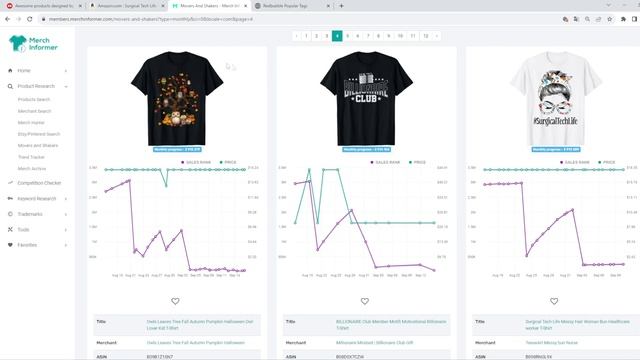Open the browser side panel icon
This screenshot has width=640, height=360.
click(x=635, y=19)
